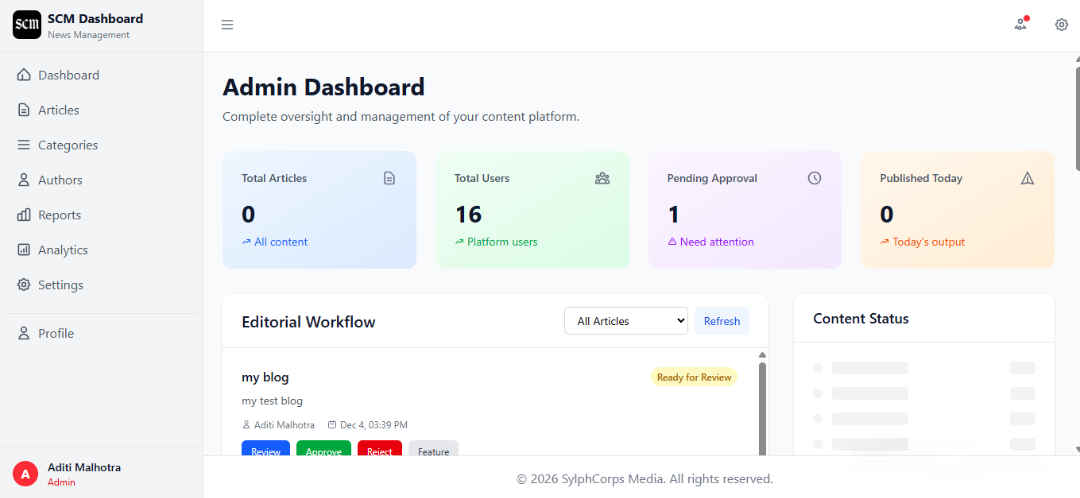Viewport: 1080px width, 498px height.
Task: Click the up arrow of the workflow scrollbar
Action: 762,355
